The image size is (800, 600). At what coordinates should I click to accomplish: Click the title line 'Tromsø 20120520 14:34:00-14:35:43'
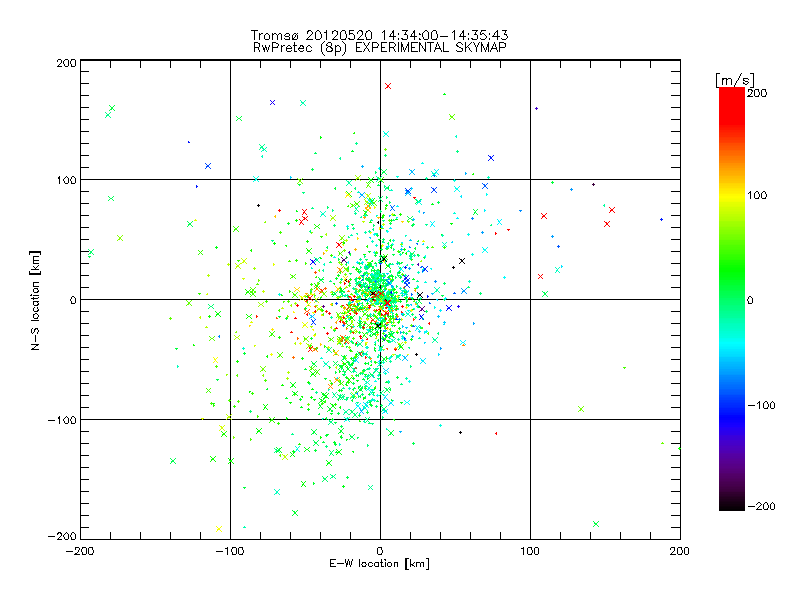tap(379, 35)
